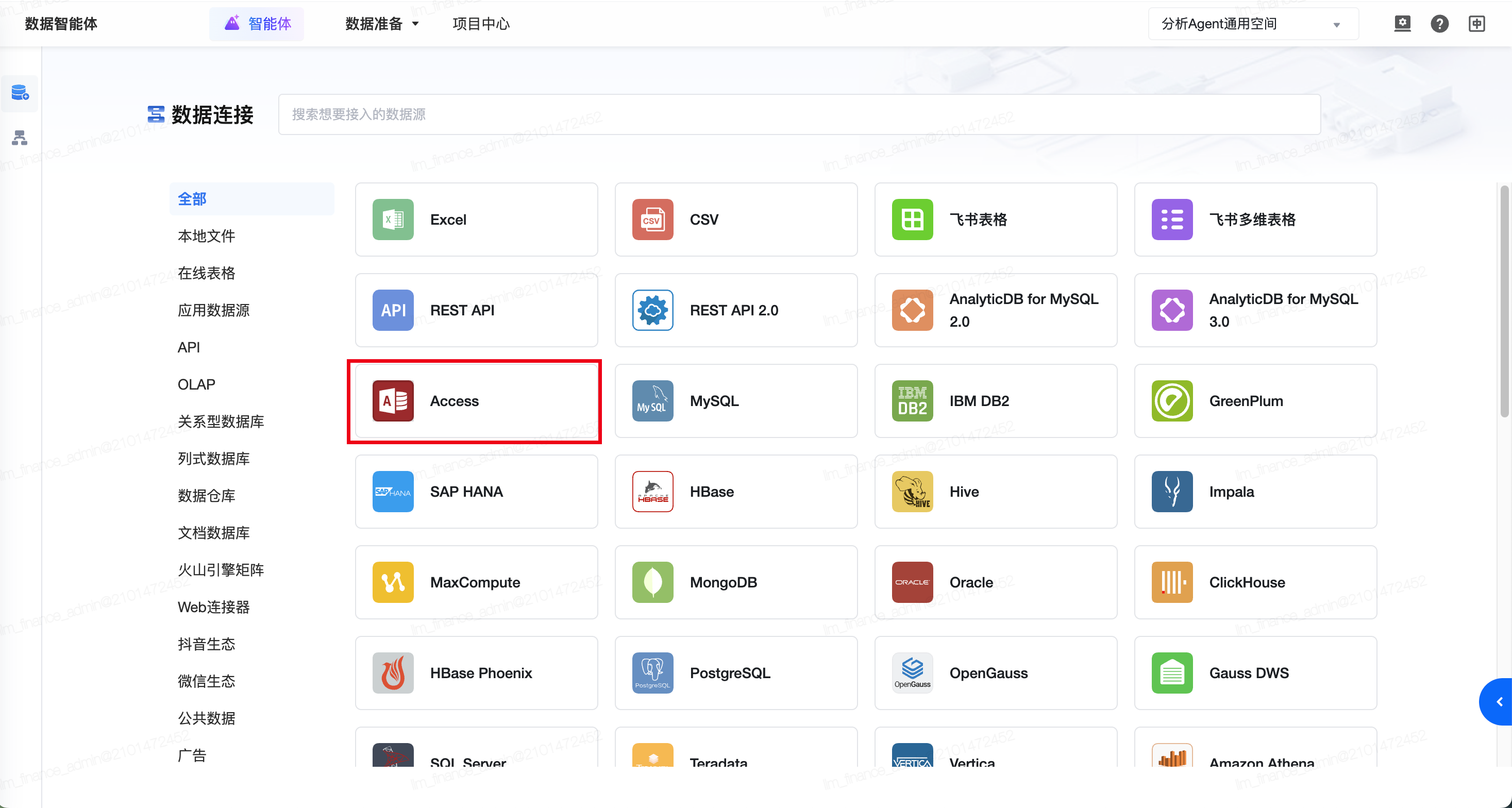Open the Impala connector icon
The width and height of the screenshot is (1512, 808).
[x=1171, y=492]
